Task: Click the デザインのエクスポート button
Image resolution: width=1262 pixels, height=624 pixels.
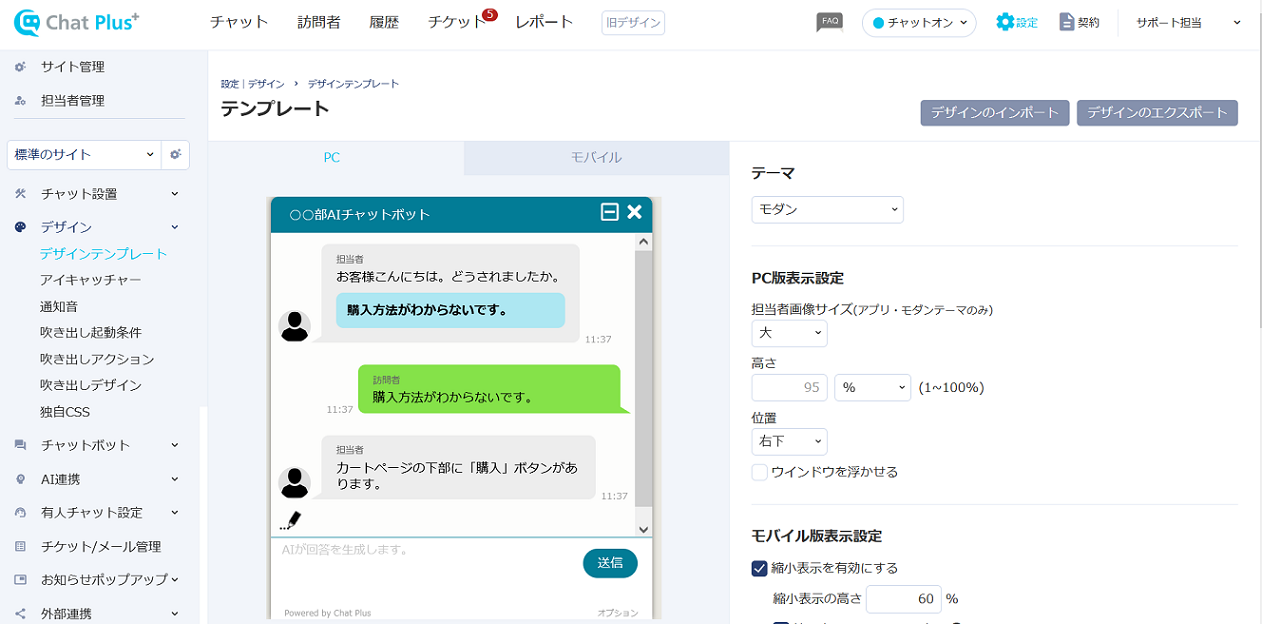Action: point(1157,113)
